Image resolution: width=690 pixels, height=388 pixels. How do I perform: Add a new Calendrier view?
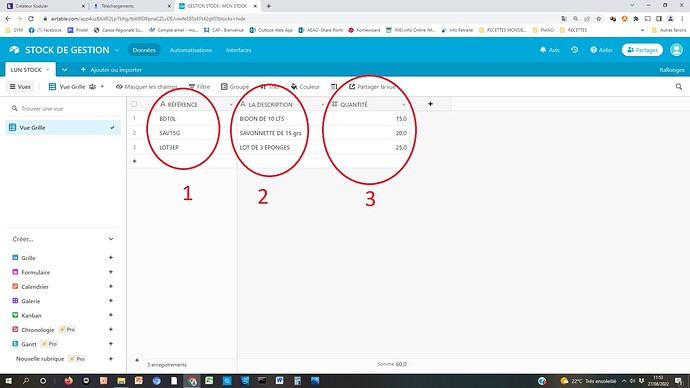click(x=111, y=286)
